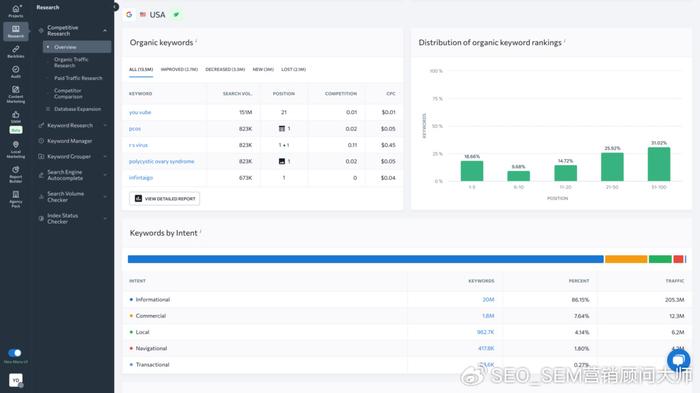Viewport: 700px width, 393px height.
Task: Click the red Navigational intent bar segment
Action: tap(678, 259)
